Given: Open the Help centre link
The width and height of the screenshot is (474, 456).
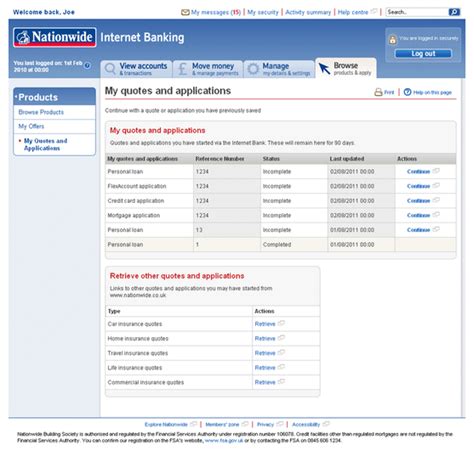Looking at the screenshot, I should tap(353, 12).
